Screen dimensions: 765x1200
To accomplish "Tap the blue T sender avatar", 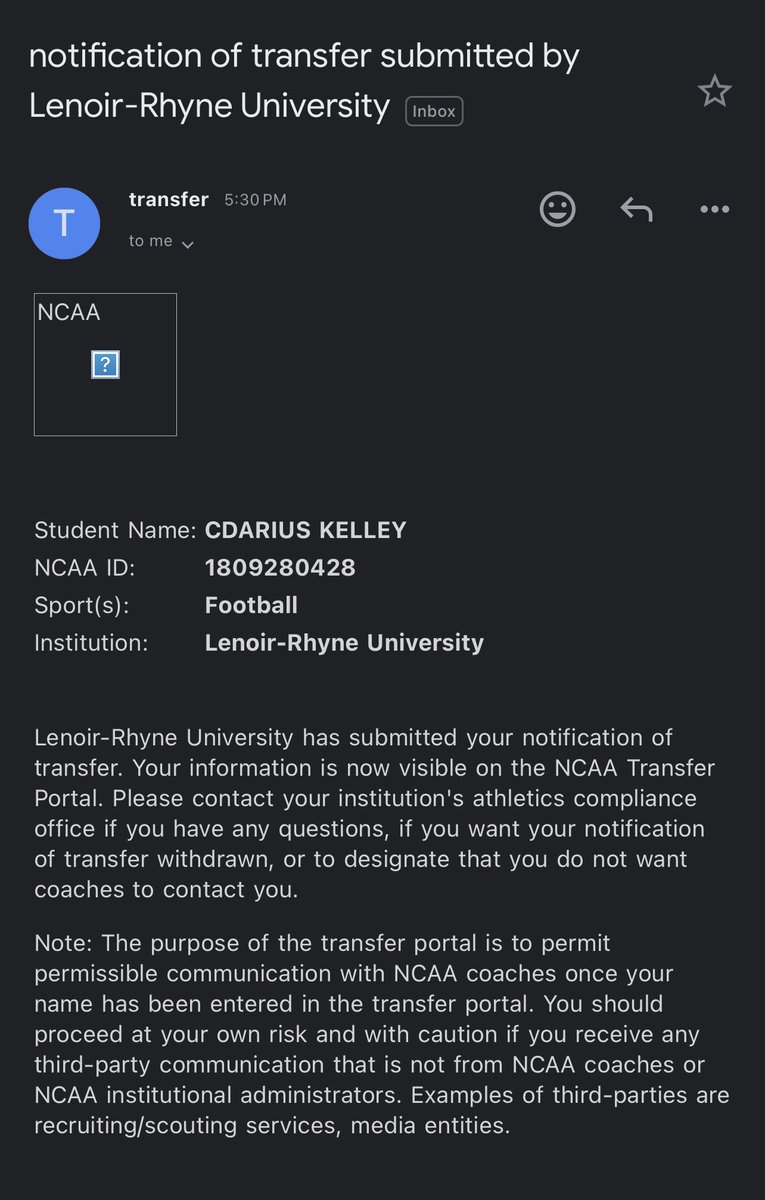I will point(64,223).
